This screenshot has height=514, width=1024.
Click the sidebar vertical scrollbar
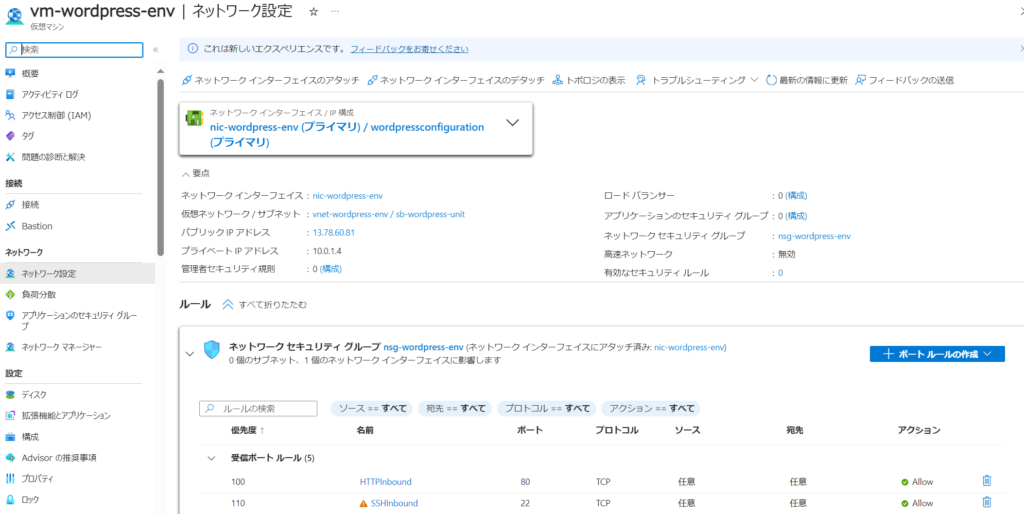point(161,169)
